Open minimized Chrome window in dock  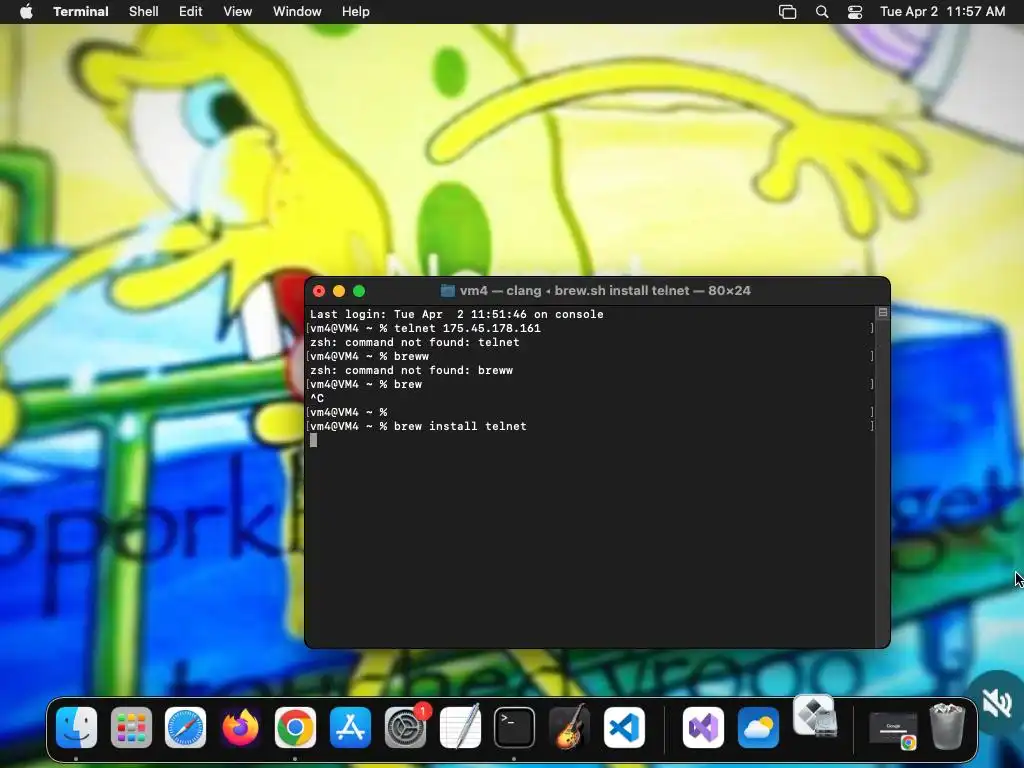pos(893,729)
